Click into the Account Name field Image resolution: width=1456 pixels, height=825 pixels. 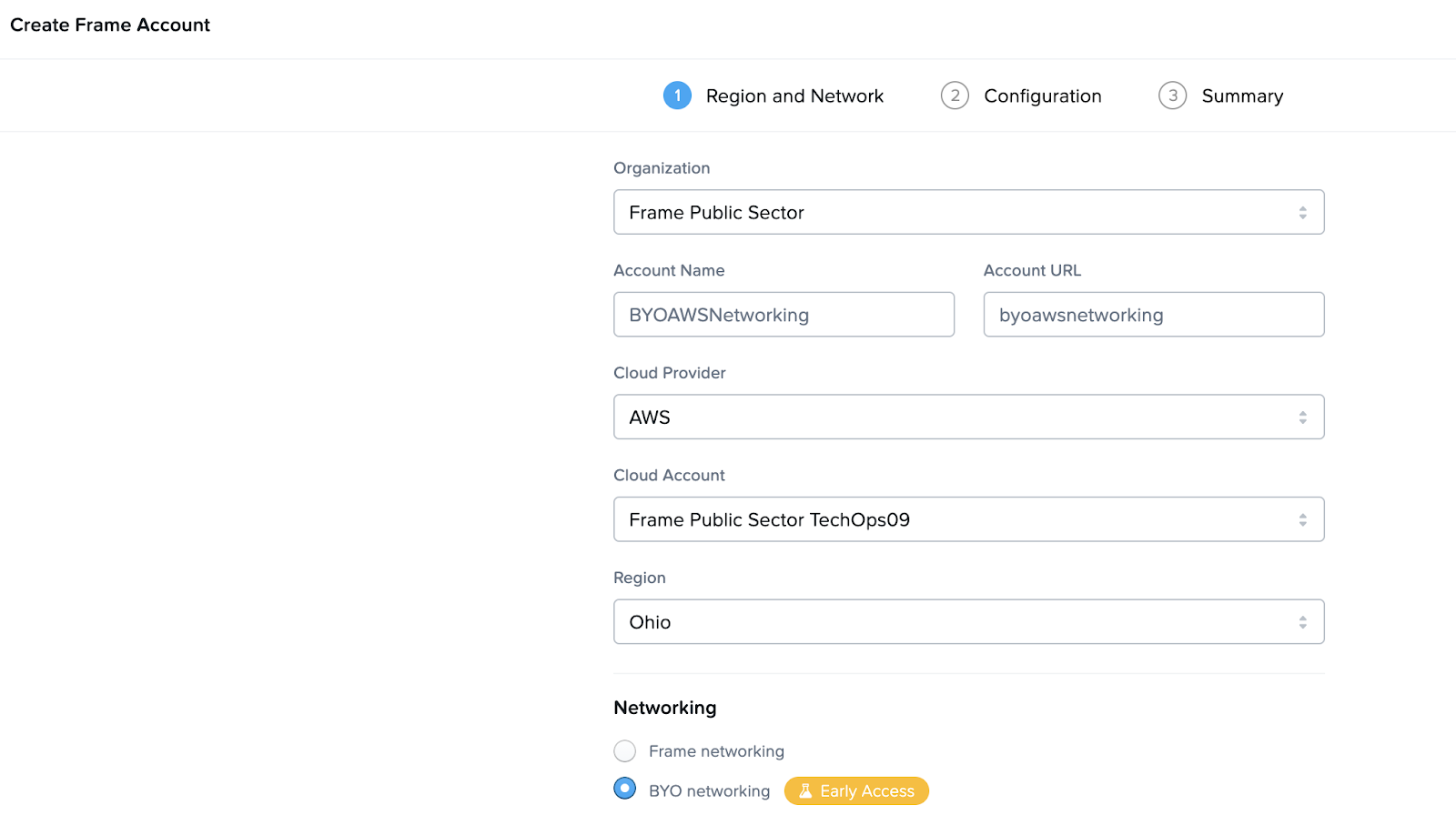(784, 315)
